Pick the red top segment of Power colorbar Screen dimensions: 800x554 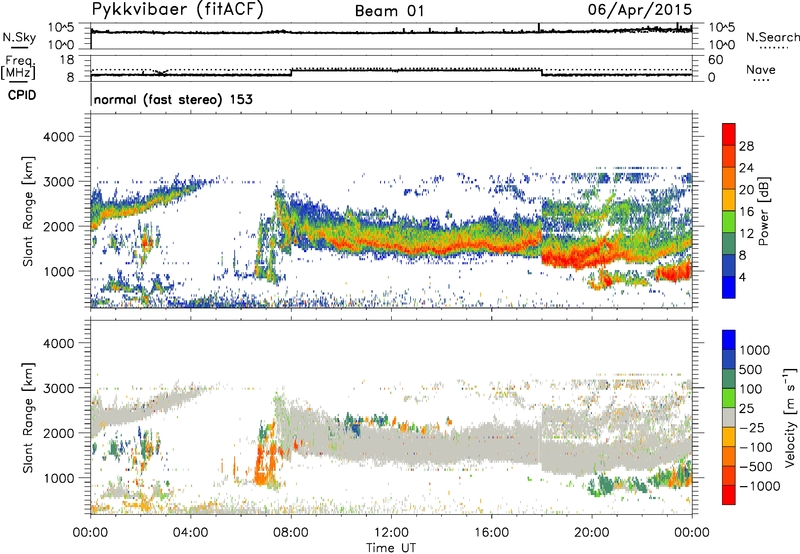[729, 134]
